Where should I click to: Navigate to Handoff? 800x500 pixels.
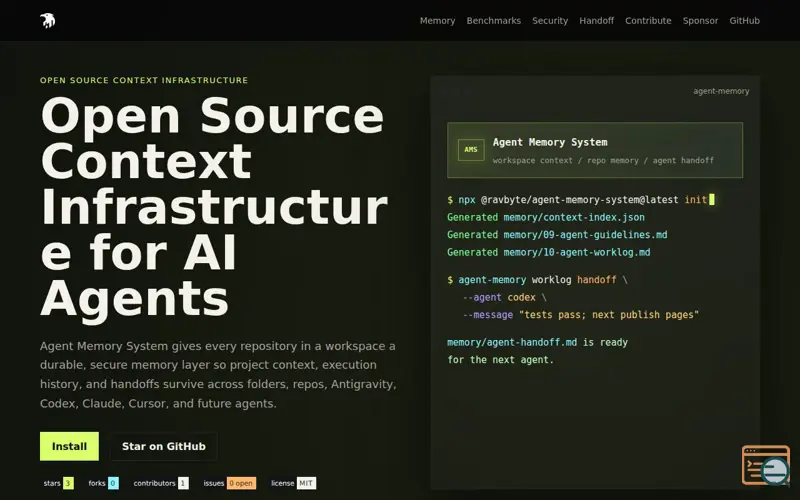click(x=596, y=21)
